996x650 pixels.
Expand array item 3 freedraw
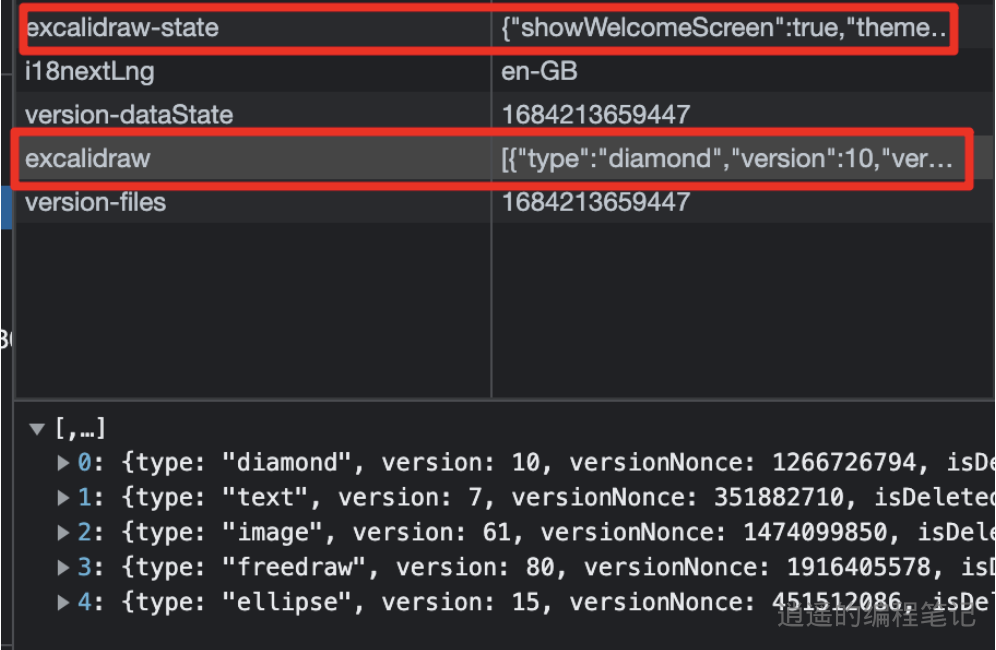[63, 567]
